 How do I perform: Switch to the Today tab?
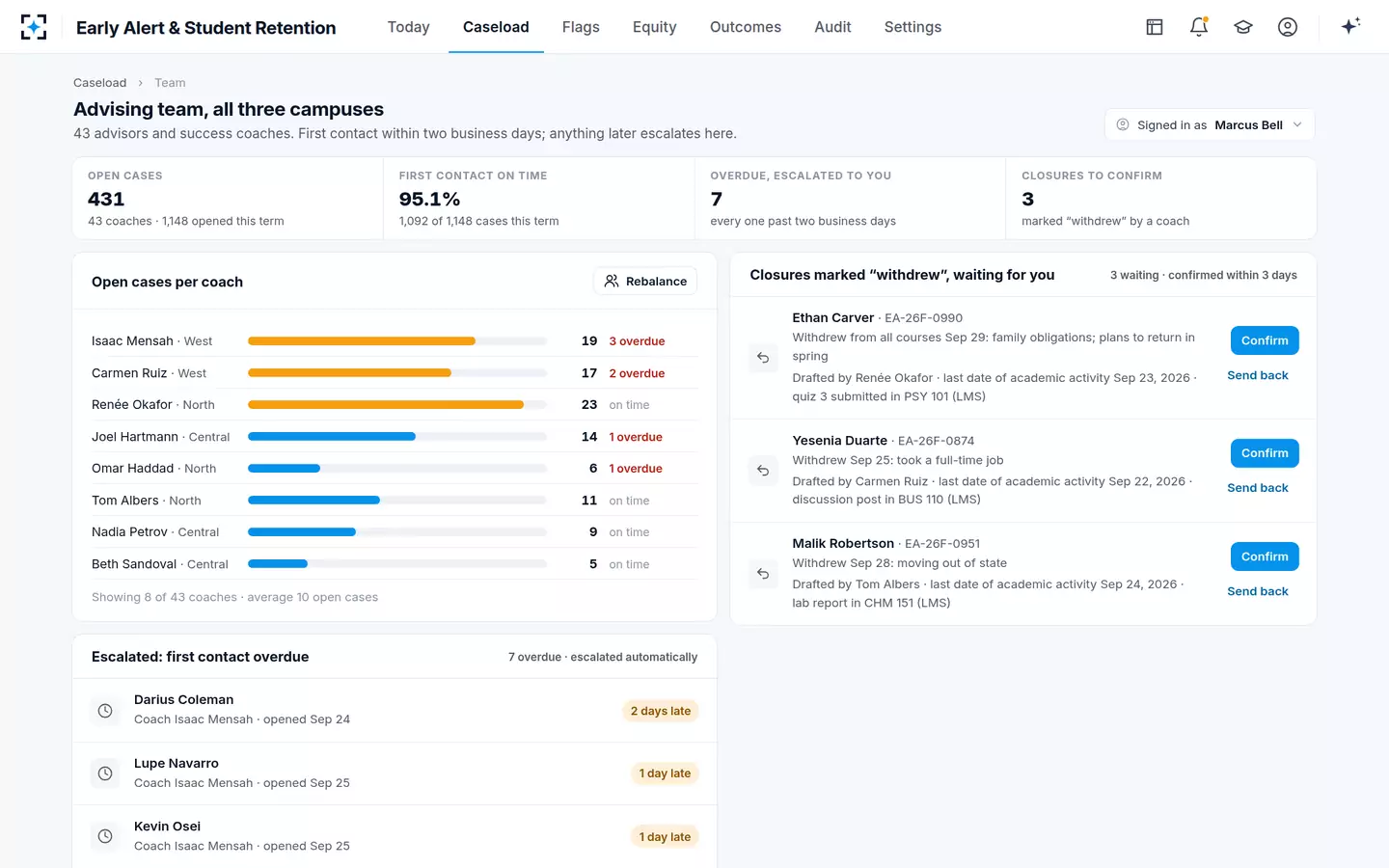pyautogui.click(x=408, y=27)
